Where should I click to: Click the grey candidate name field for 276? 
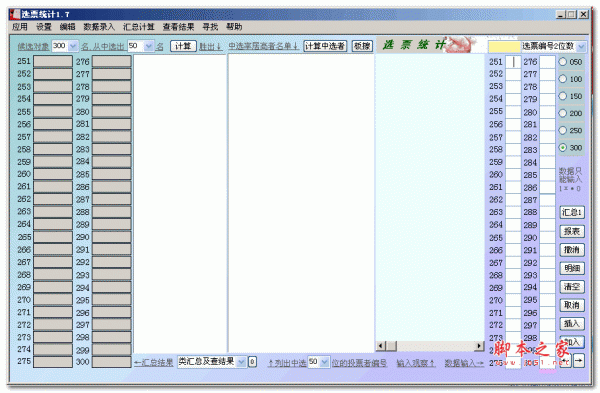click(x=112, y=61)
